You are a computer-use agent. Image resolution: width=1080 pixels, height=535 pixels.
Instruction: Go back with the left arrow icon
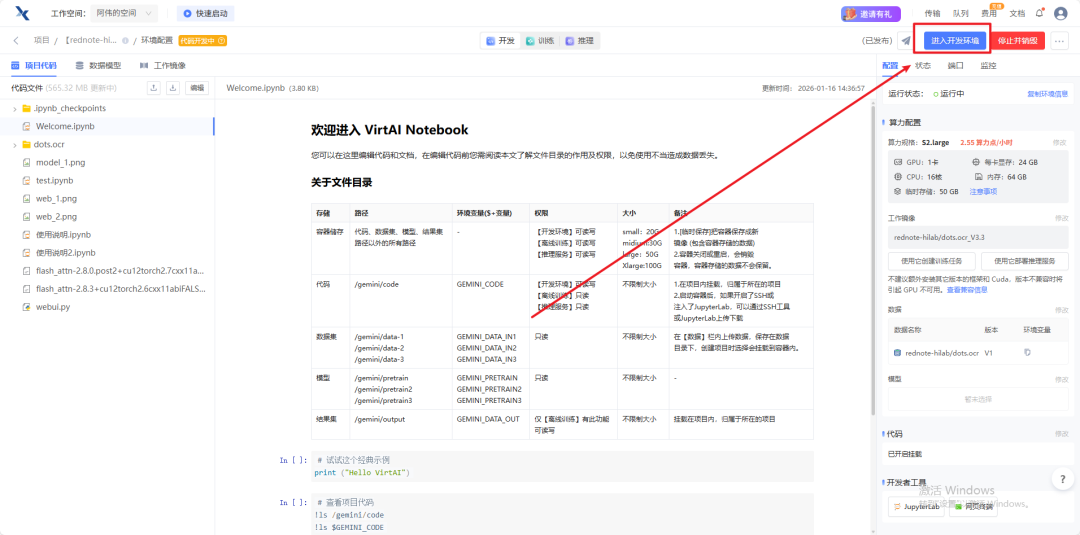[16, 41]
